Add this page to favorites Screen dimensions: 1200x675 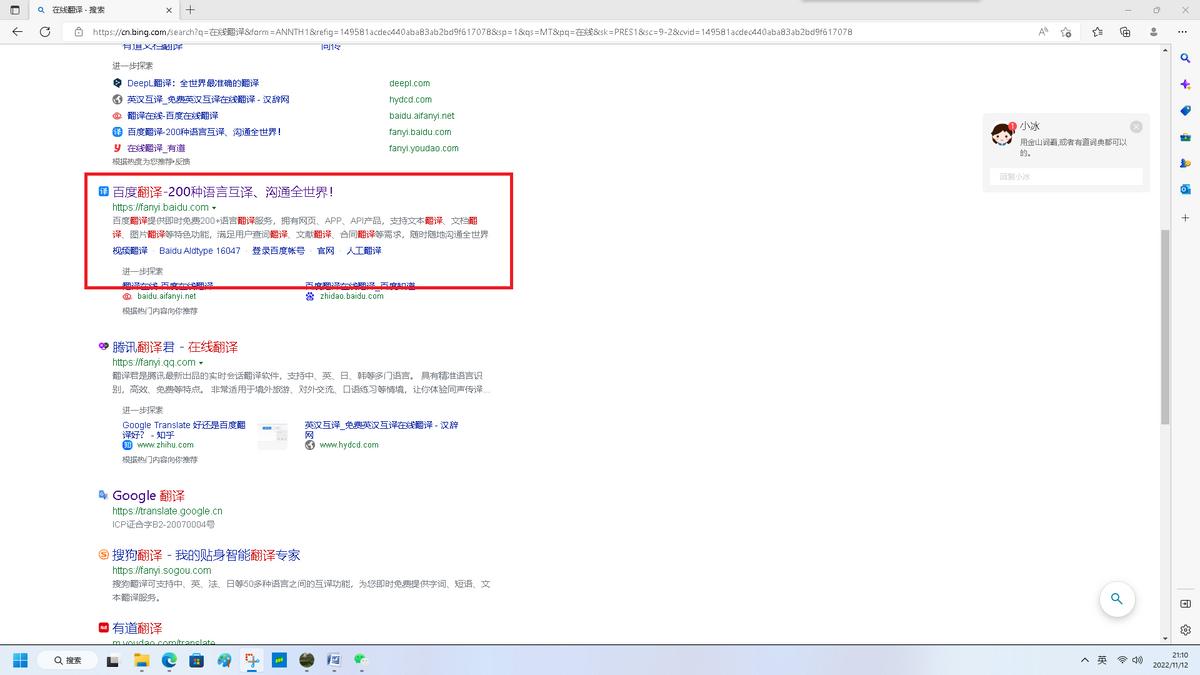pyautogui.click(x=1066, y=32)
